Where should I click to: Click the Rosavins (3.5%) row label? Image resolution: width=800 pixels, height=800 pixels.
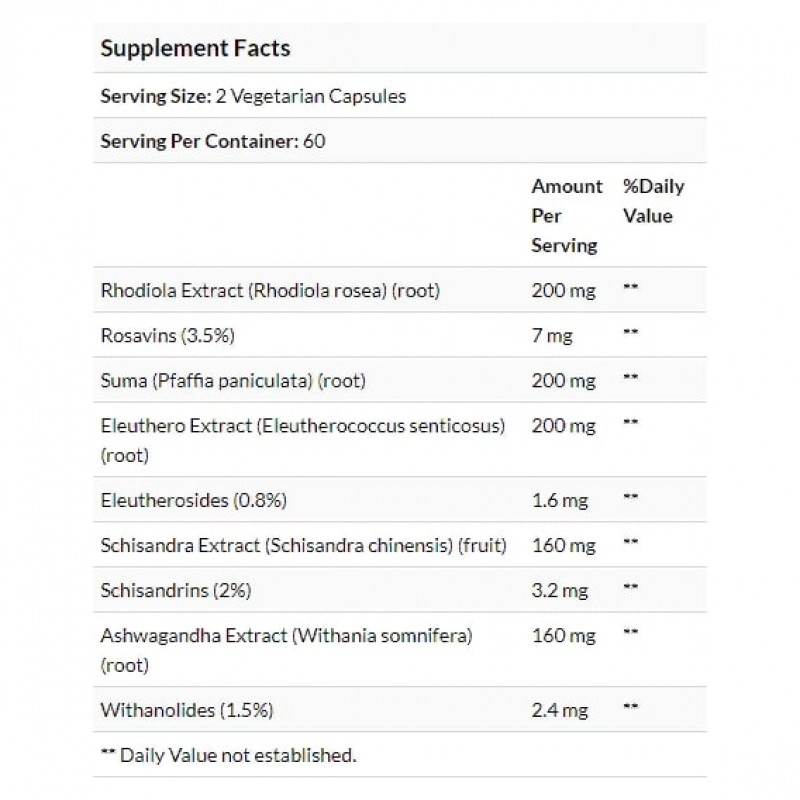[167, 336]
